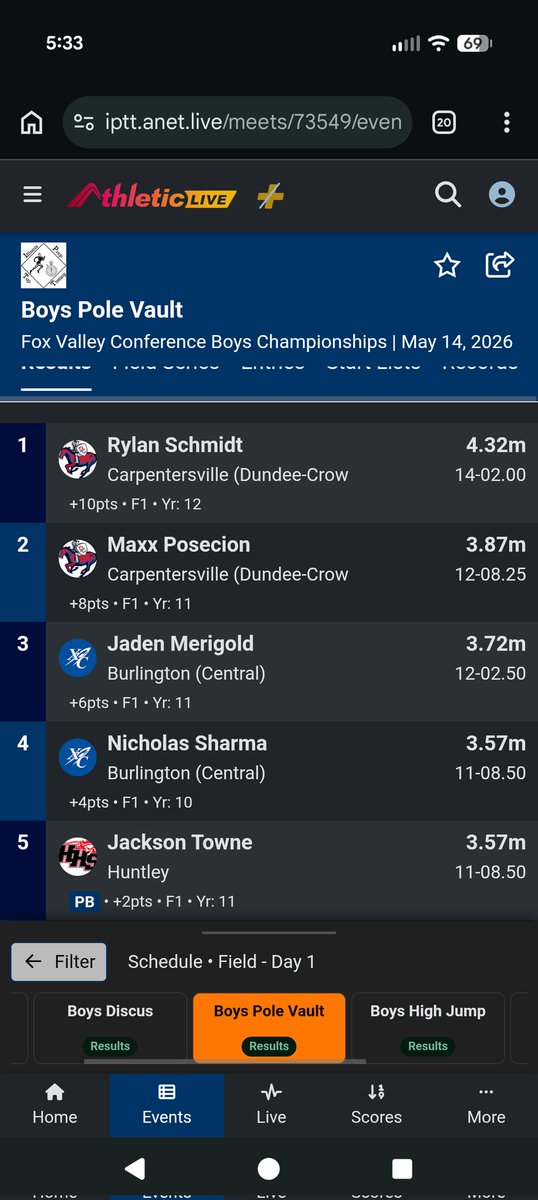This screenshot has width=538, height=1200.
Task: Expand the More menu options
Action: 486,1104
